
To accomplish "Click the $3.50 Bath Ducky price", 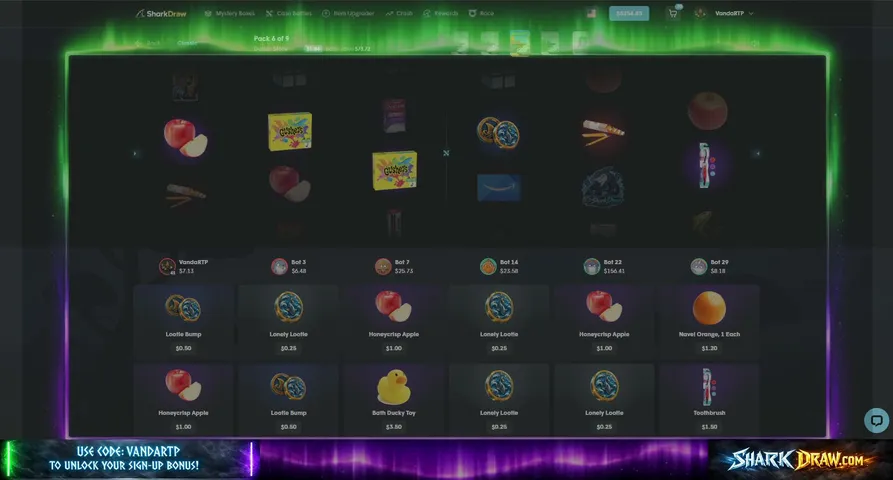I will click(394, 426).
